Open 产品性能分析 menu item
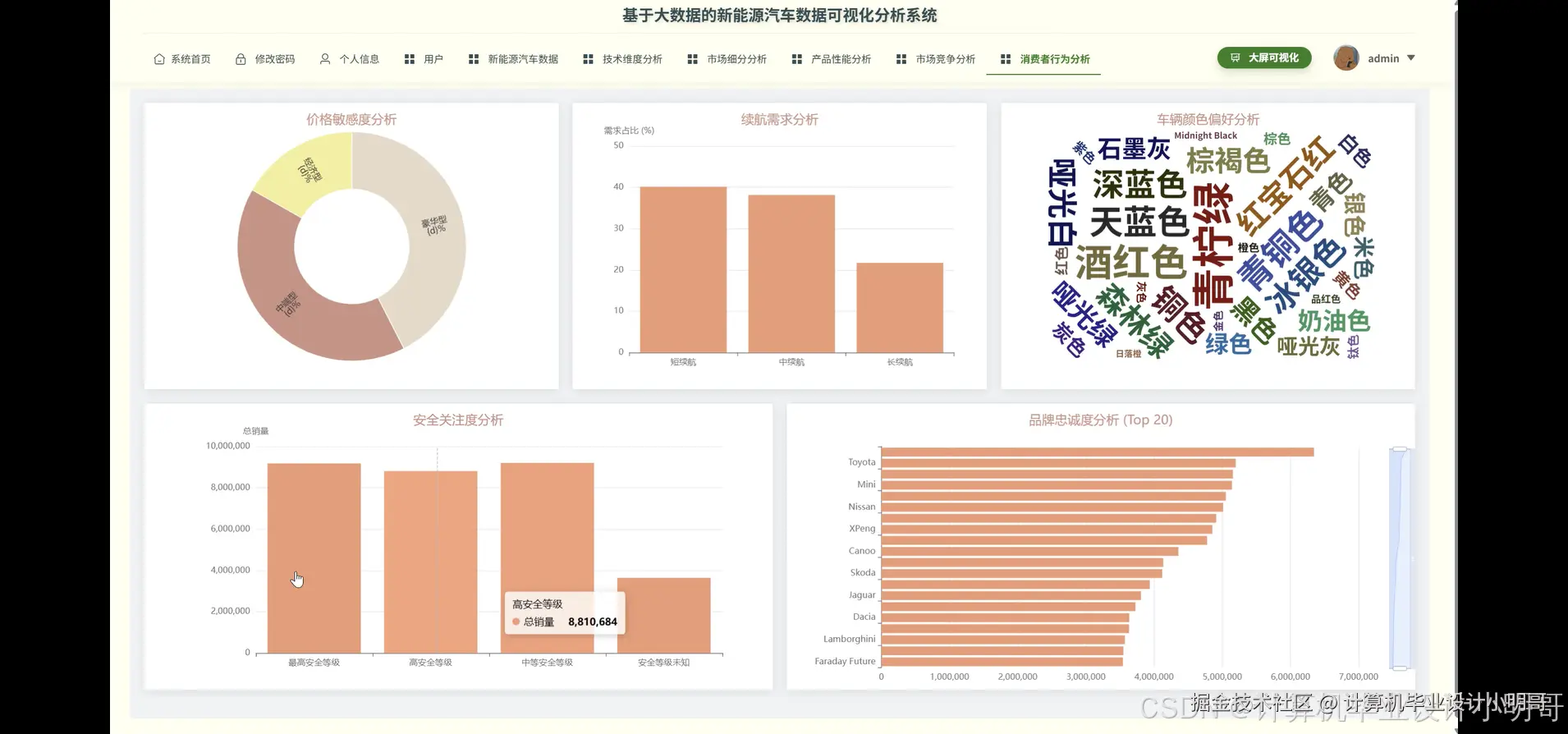 [832, 59]
